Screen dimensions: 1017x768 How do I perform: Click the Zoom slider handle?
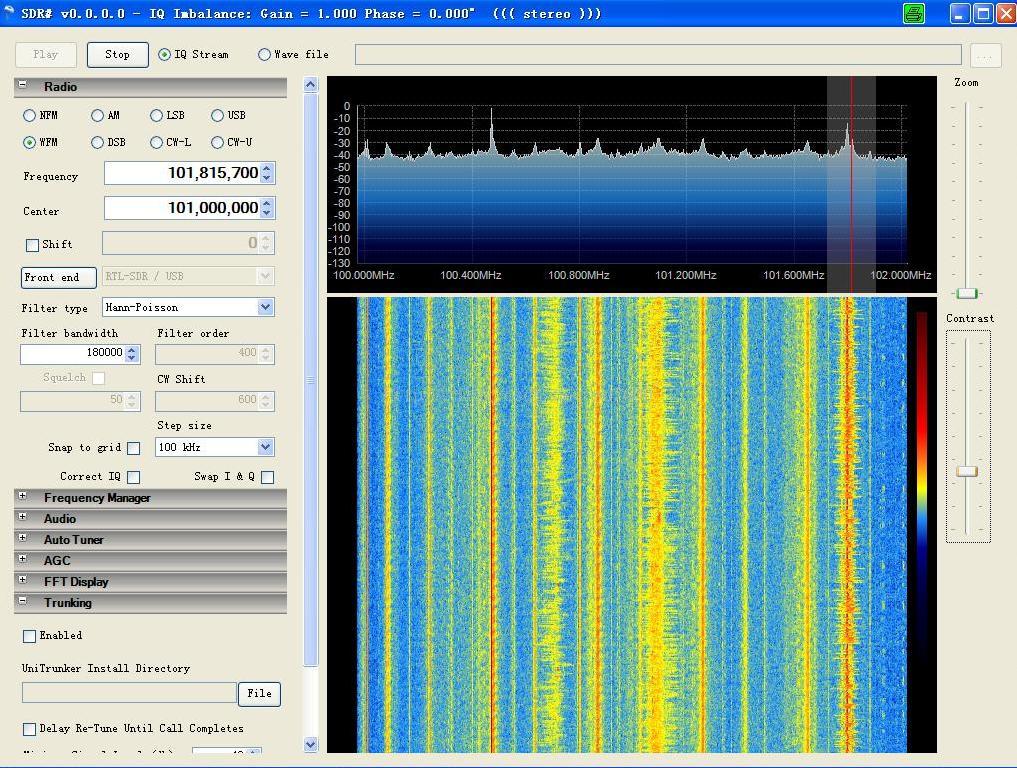pyautogui.click(x=967, y=293)
